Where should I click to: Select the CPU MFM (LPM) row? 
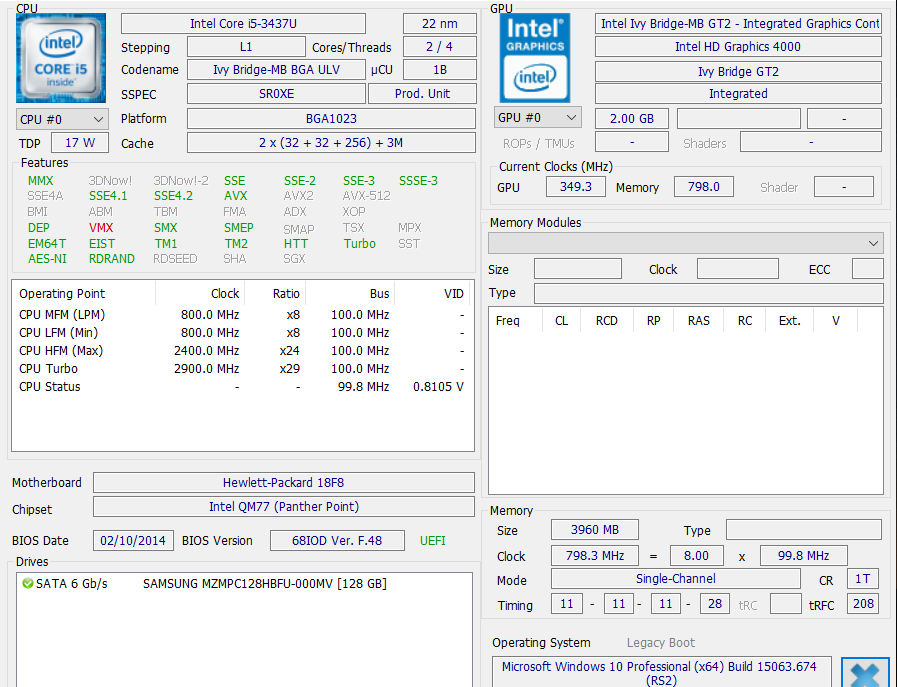243,315
